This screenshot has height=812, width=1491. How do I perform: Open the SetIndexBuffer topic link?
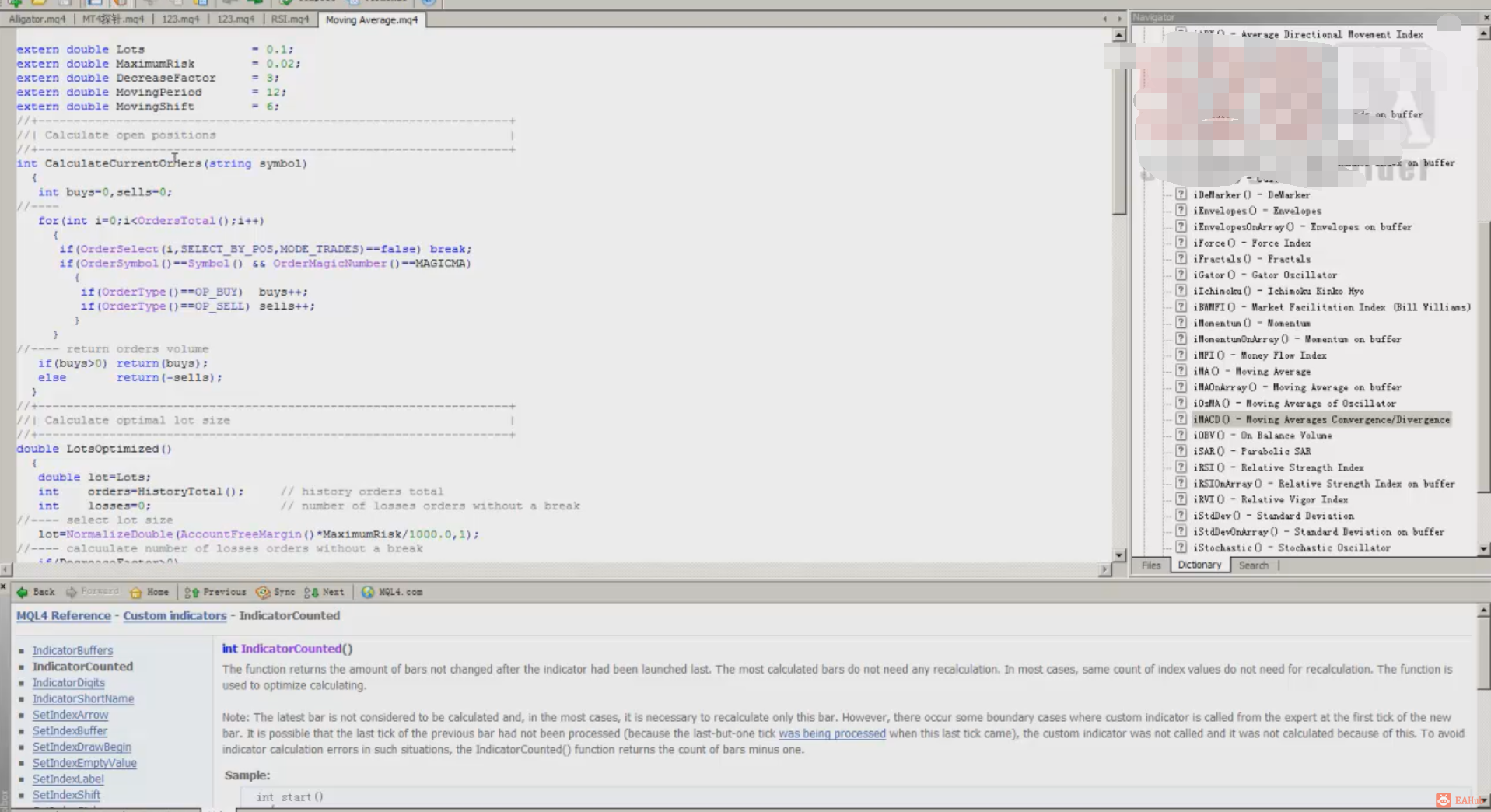click(70, 730)
